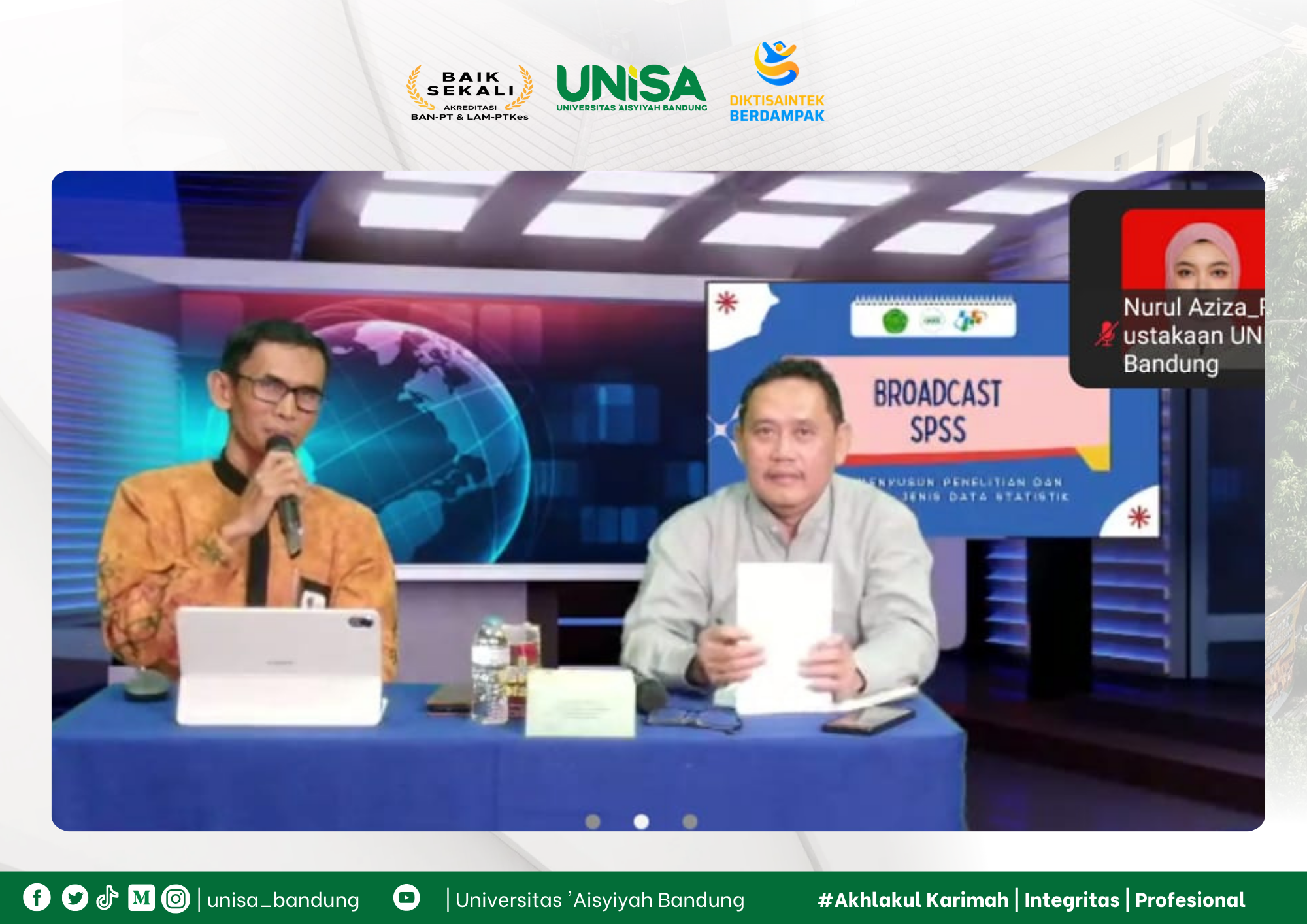Click the #Akhlakul Karimah hashtag text
The image size is (1307, 924).
(913, 900)
